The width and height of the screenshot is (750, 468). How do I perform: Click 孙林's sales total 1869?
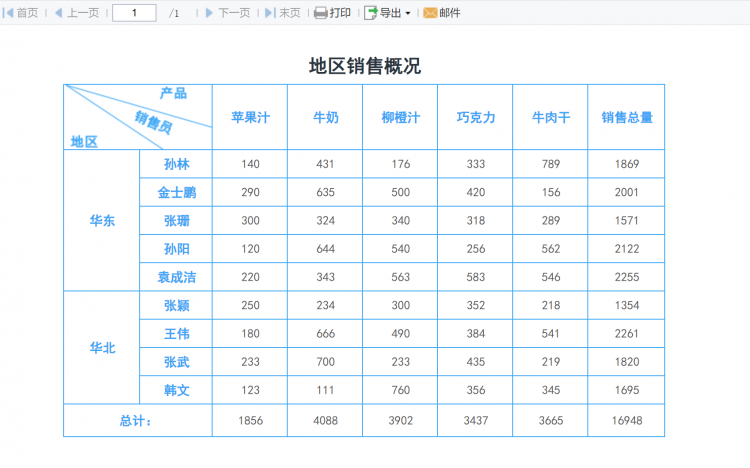[x=627, y=164]
